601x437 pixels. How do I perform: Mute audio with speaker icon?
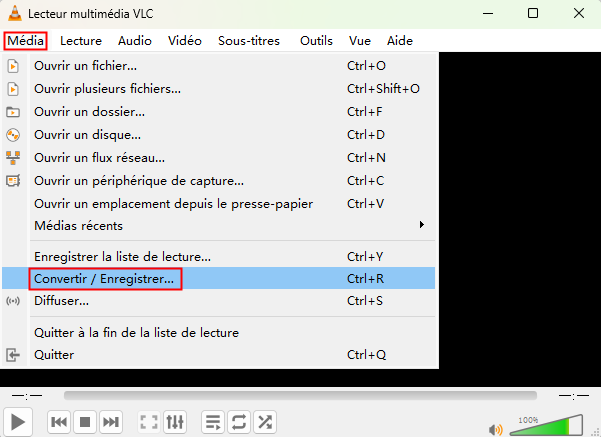point(496,430)
